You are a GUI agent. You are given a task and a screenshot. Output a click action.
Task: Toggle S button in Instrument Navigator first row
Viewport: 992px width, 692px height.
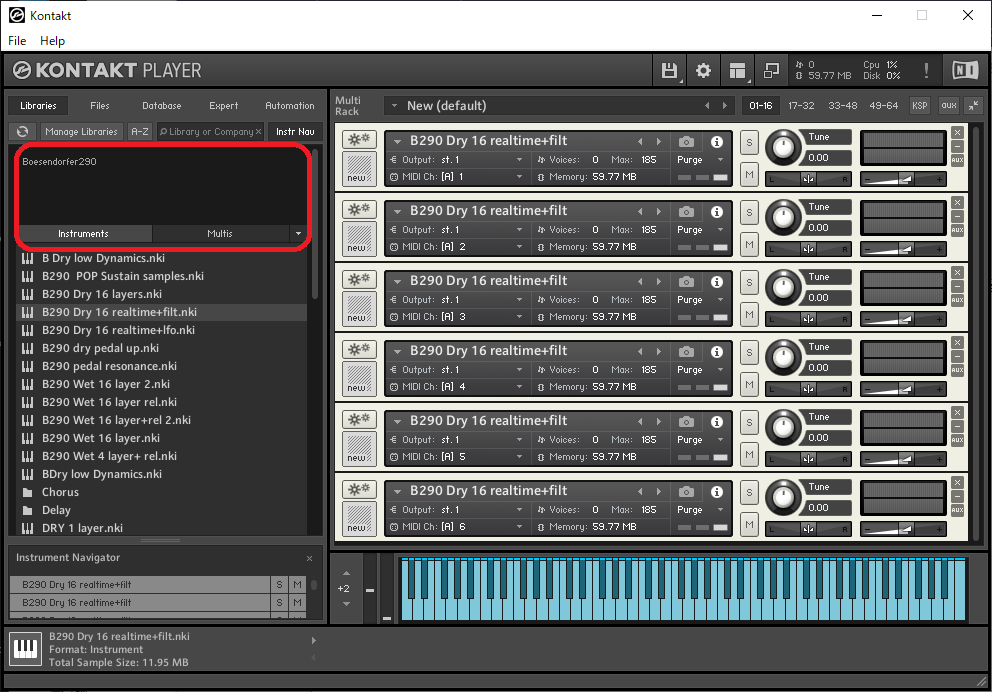280,584
